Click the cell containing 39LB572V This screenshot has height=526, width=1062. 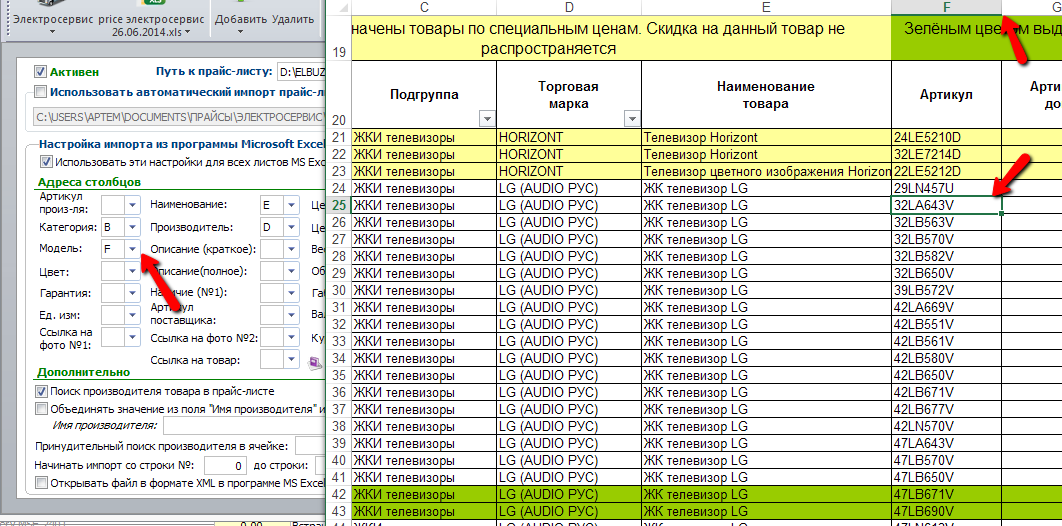pos(946,290)
